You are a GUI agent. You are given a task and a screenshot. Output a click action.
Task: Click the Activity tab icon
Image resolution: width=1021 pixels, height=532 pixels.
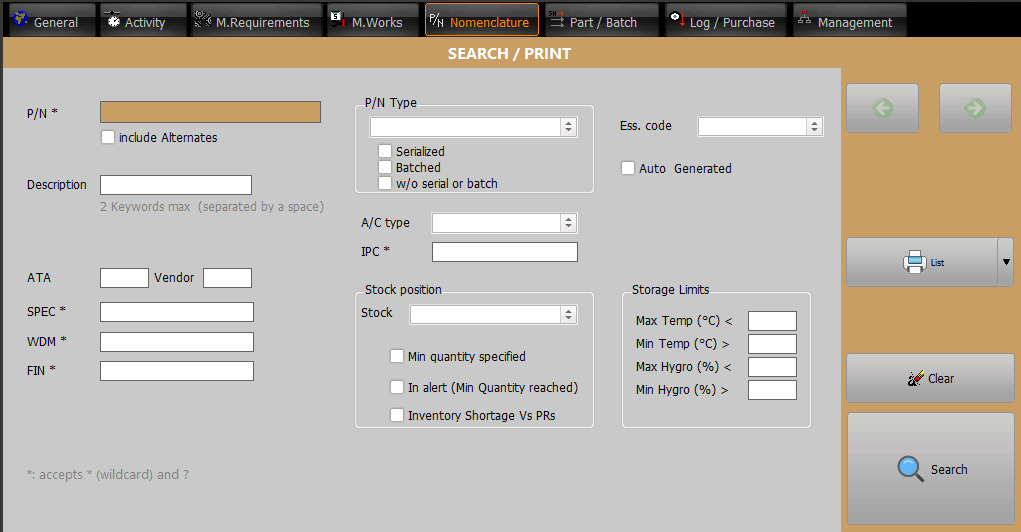pos(113,20)
